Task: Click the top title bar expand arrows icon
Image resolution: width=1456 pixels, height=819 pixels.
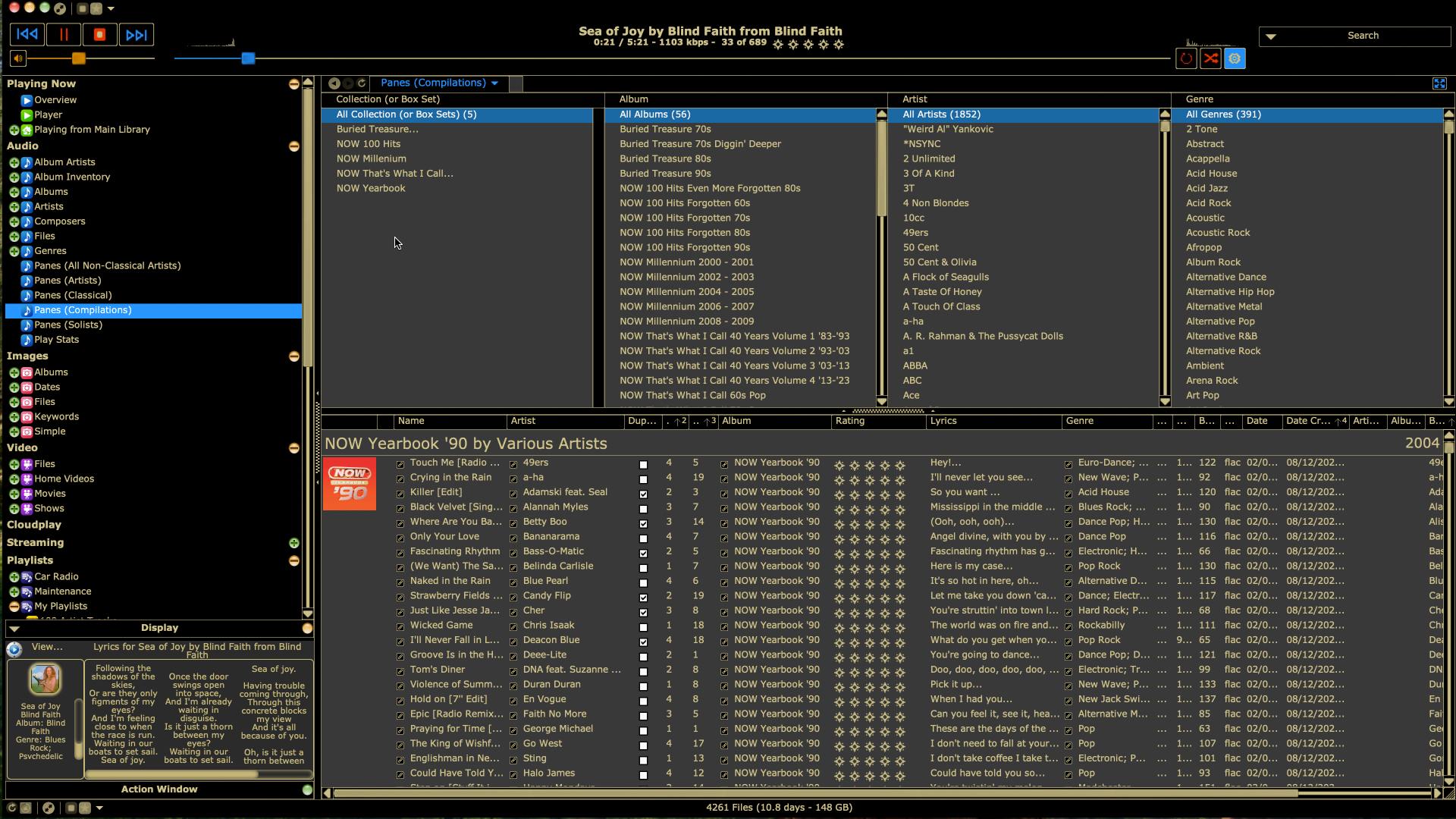Action: click(x=60, y=8)
